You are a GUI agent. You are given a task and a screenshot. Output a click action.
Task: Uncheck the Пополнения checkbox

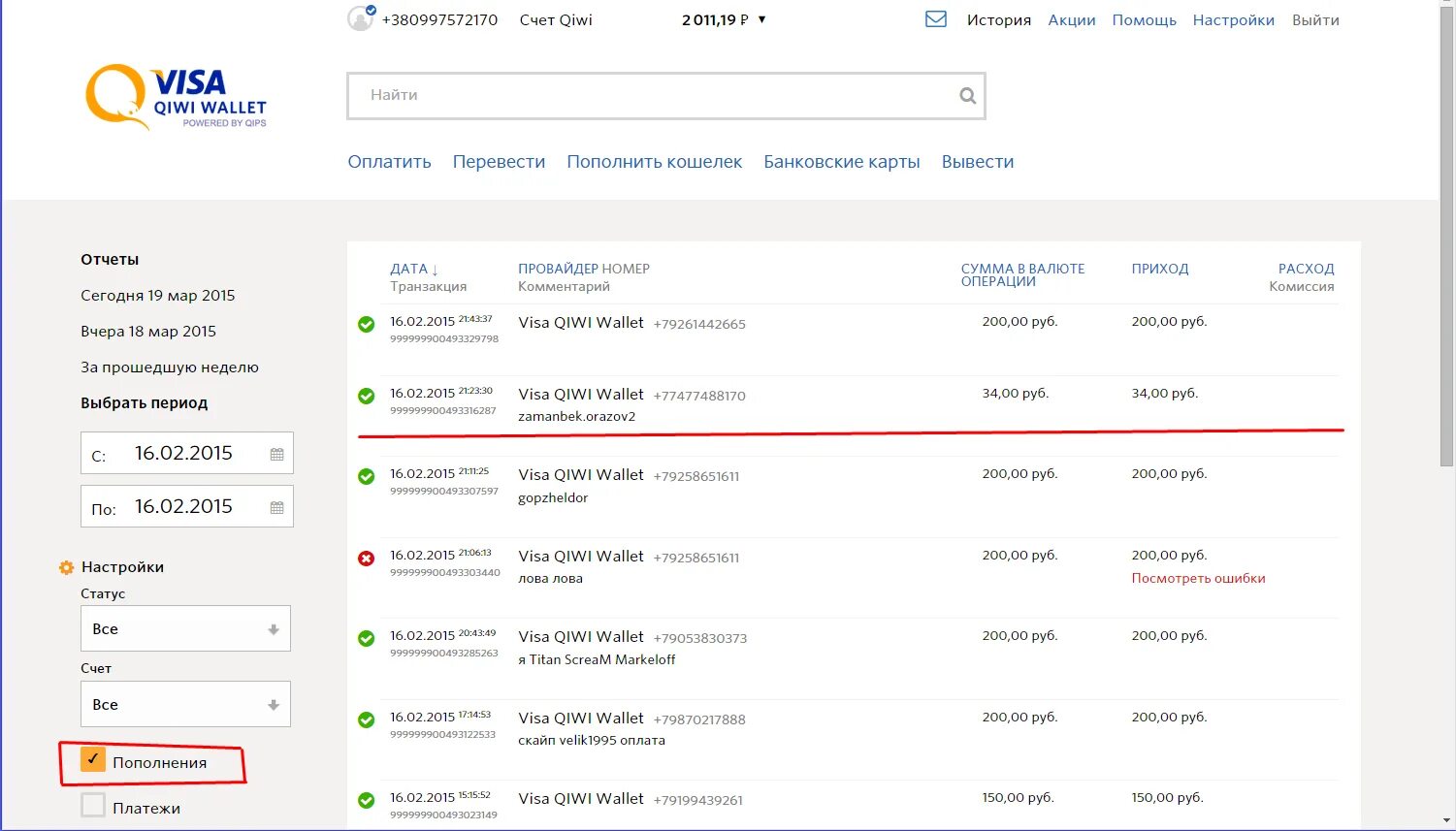[x=93, y=759]
